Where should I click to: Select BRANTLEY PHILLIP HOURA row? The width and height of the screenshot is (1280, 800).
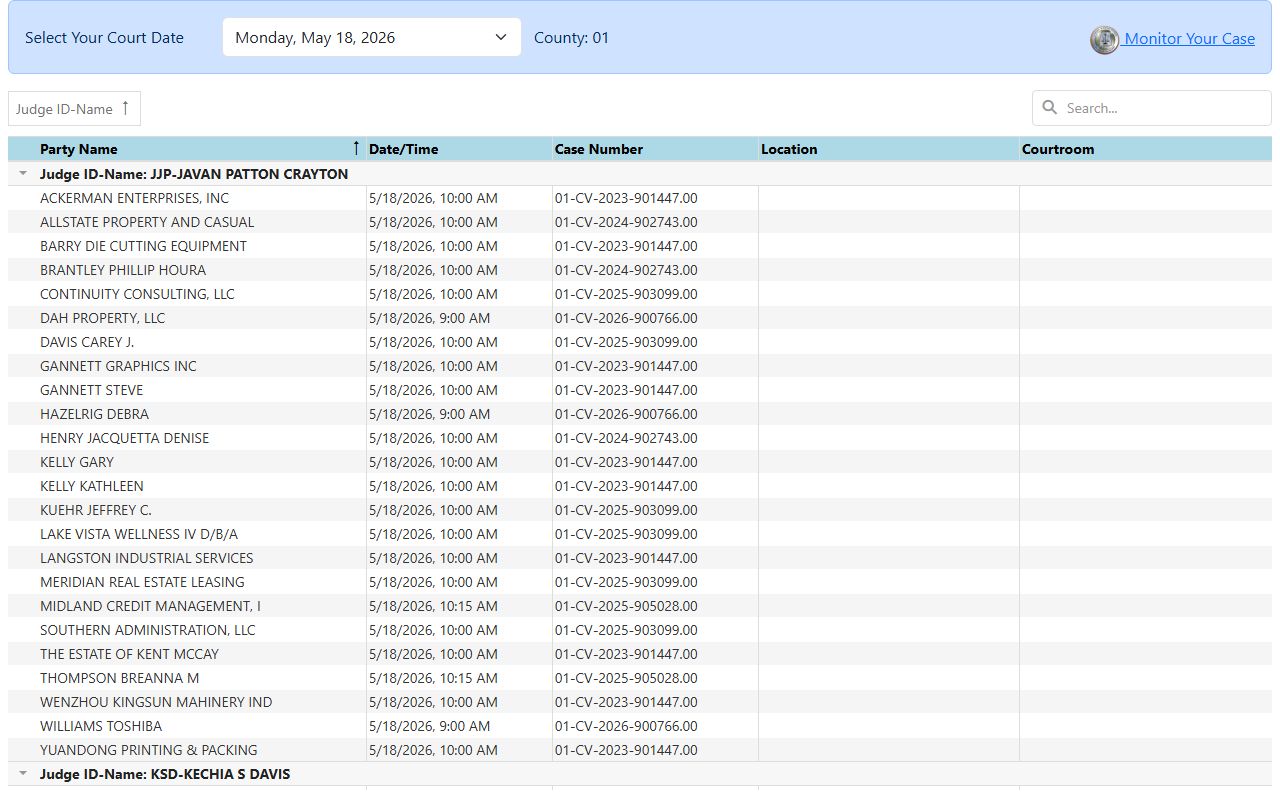coord(640,270)
